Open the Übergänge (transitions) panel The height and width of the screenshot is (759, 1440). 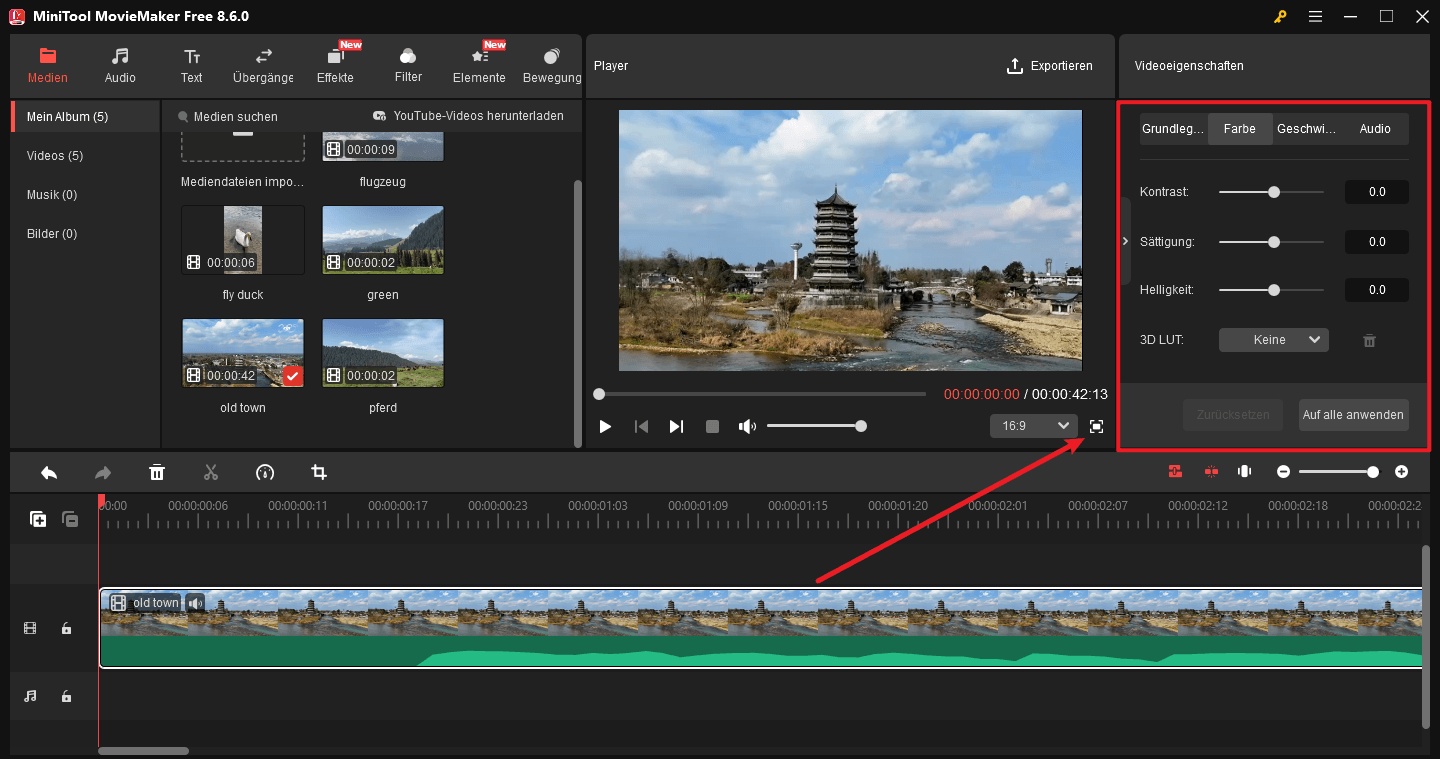(x=262, y=64)
